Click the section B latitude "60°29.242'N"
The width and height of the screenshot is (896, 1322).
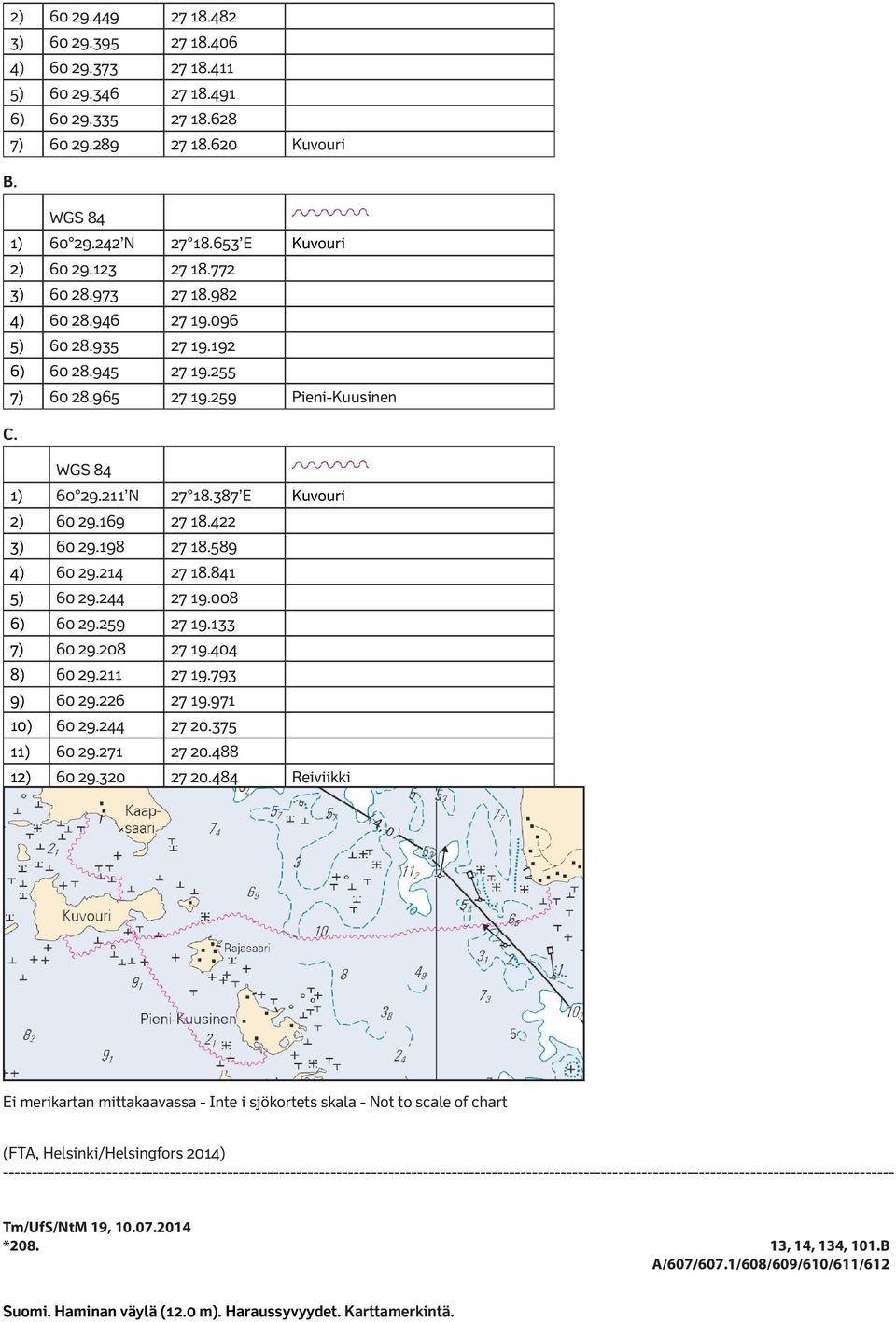[x=91, y=244]
